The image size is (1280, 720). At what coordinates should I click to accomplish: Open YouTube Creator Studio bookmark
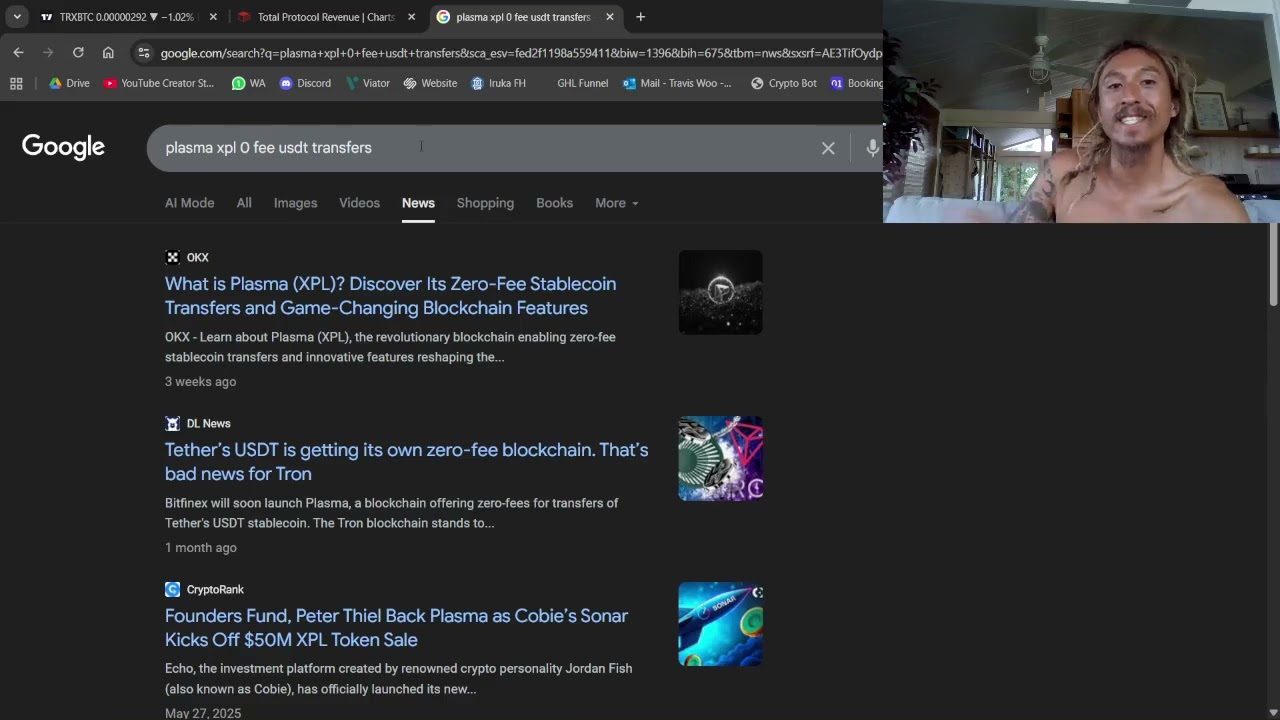(x=159, y=83)
